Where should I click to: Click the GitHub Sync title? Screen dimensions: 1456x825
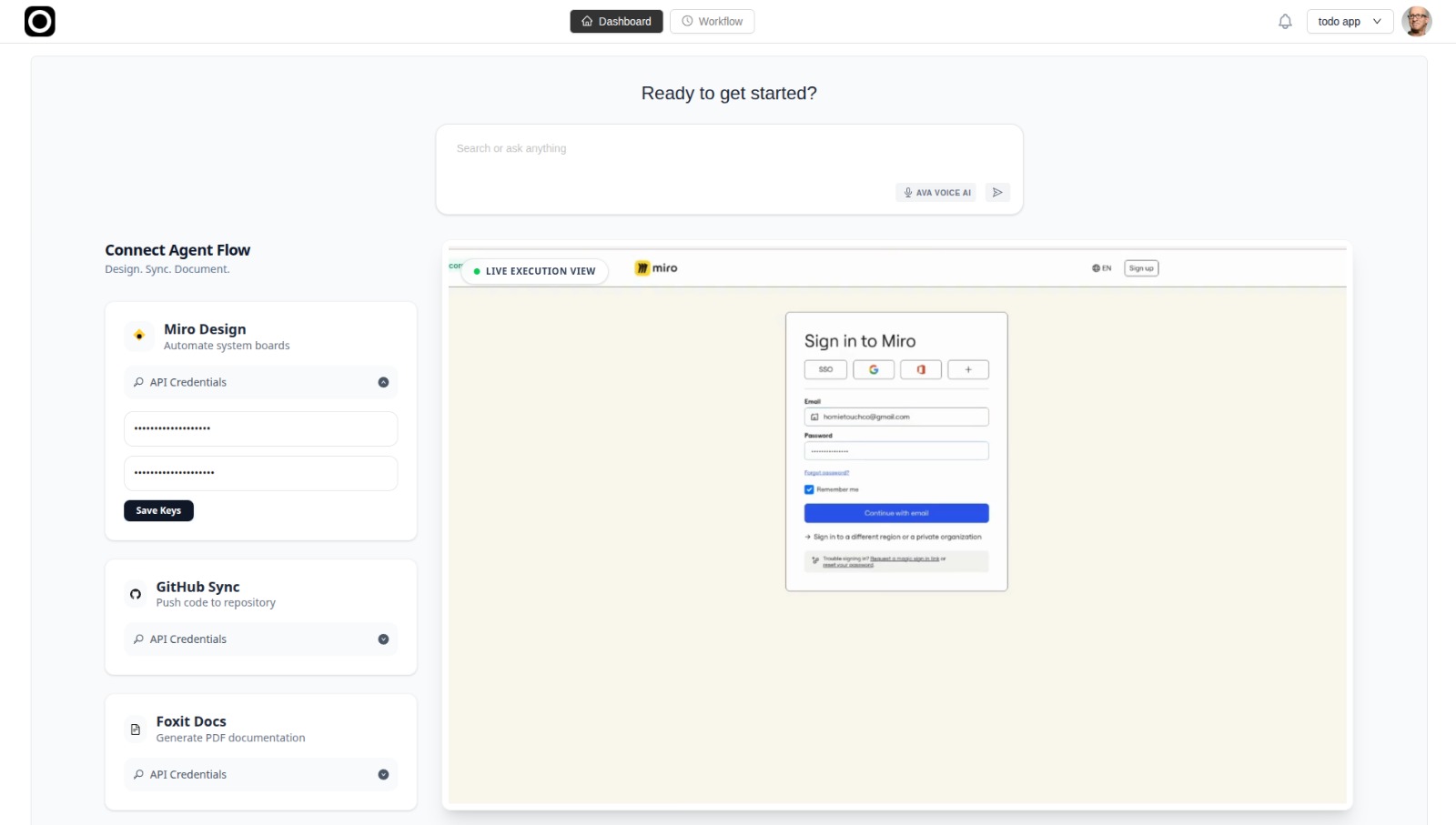tap(198, 587)
